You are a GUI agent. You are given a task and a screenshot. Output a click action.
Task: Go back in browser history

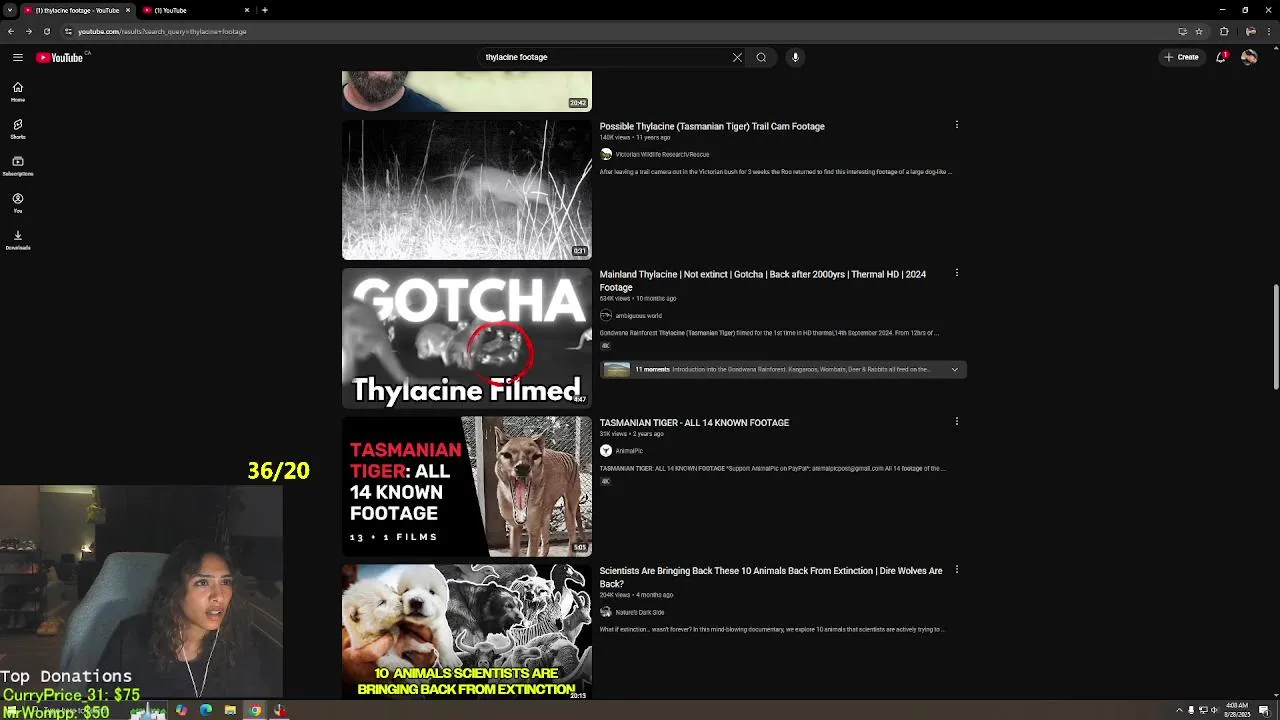tap(11, 31)
